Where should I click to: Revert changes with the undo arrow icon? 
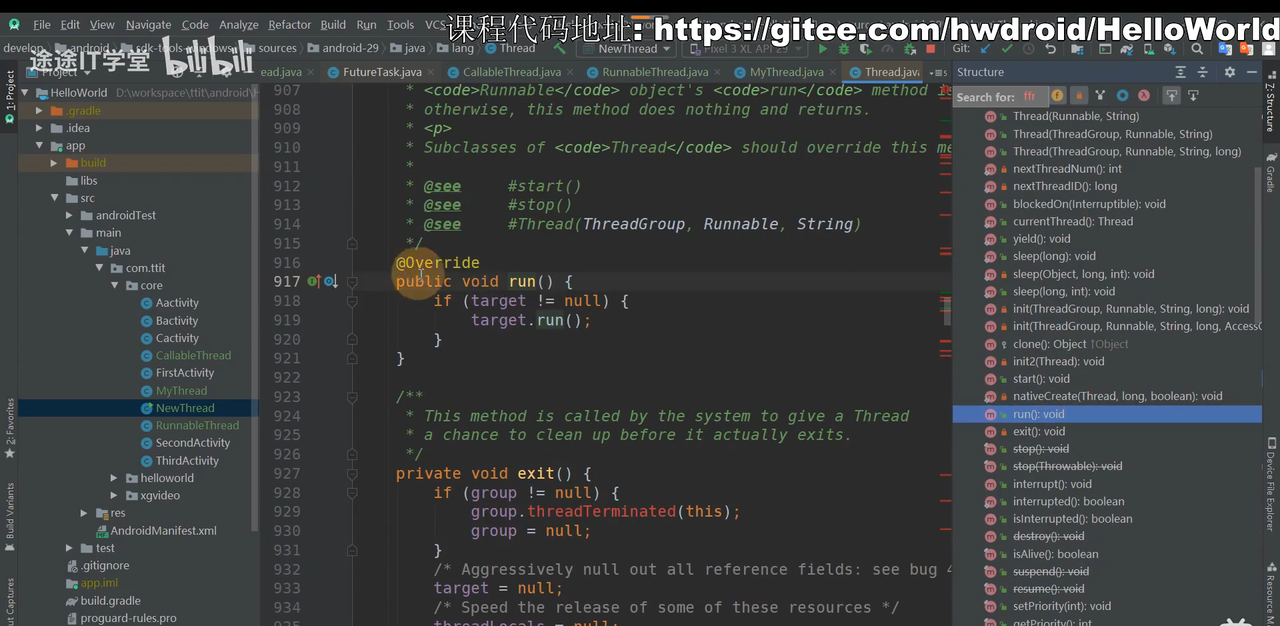pyautogui.click(x=1050, y=49)
